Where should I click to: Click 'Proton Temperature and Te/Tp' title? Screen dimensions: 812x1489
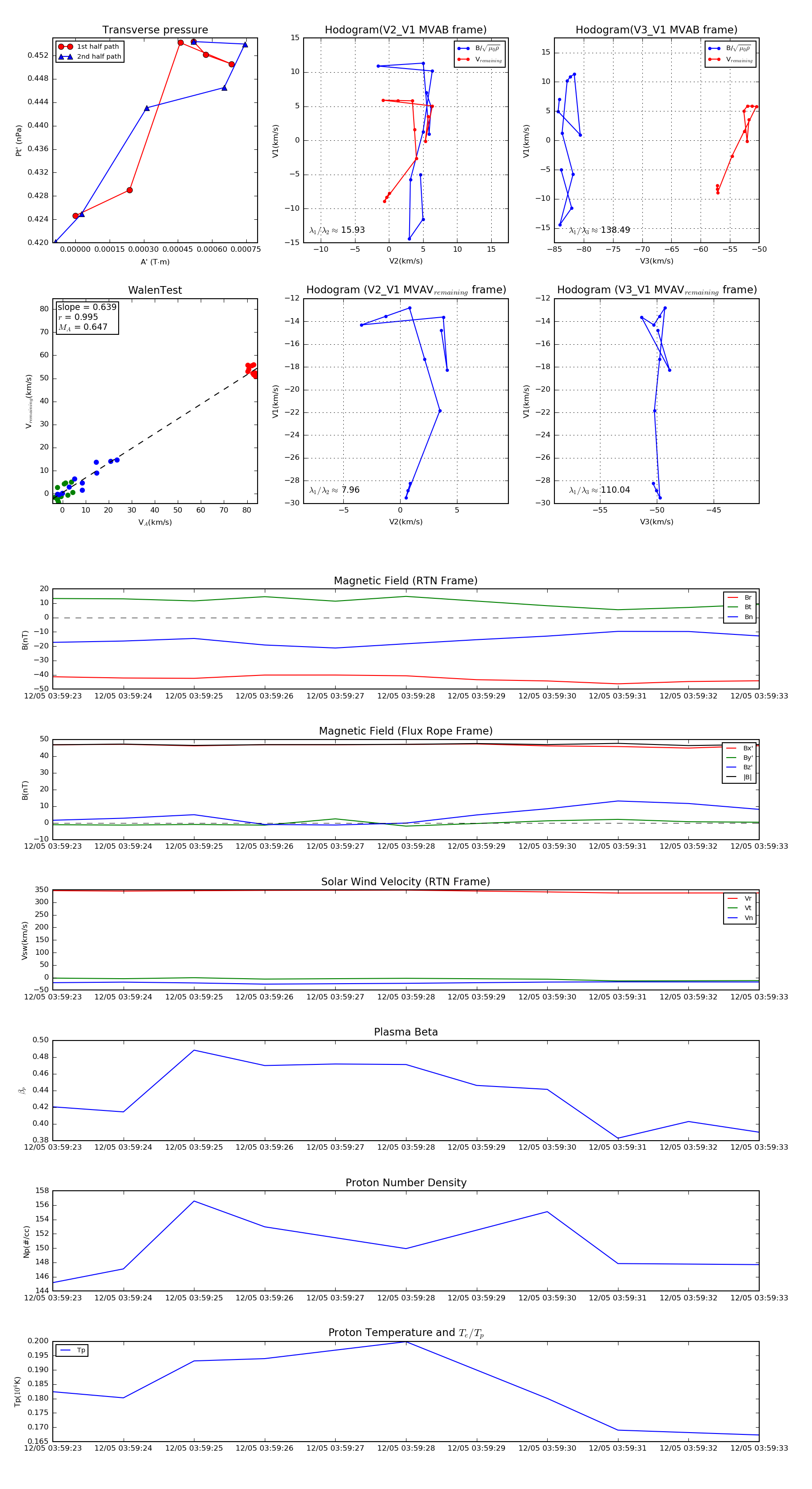(406, 1333)
